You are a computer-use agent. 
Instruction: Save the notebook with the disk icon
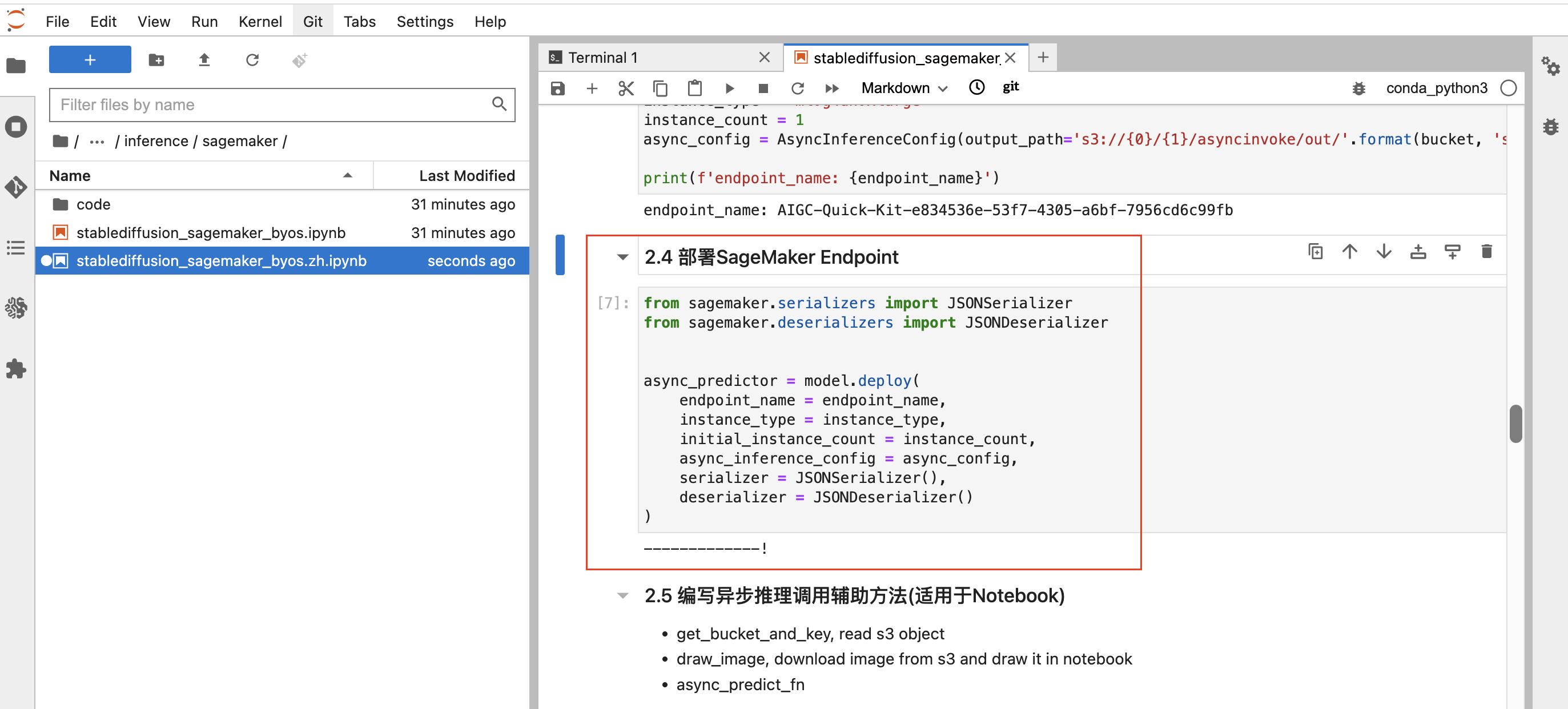click(557, 88)
